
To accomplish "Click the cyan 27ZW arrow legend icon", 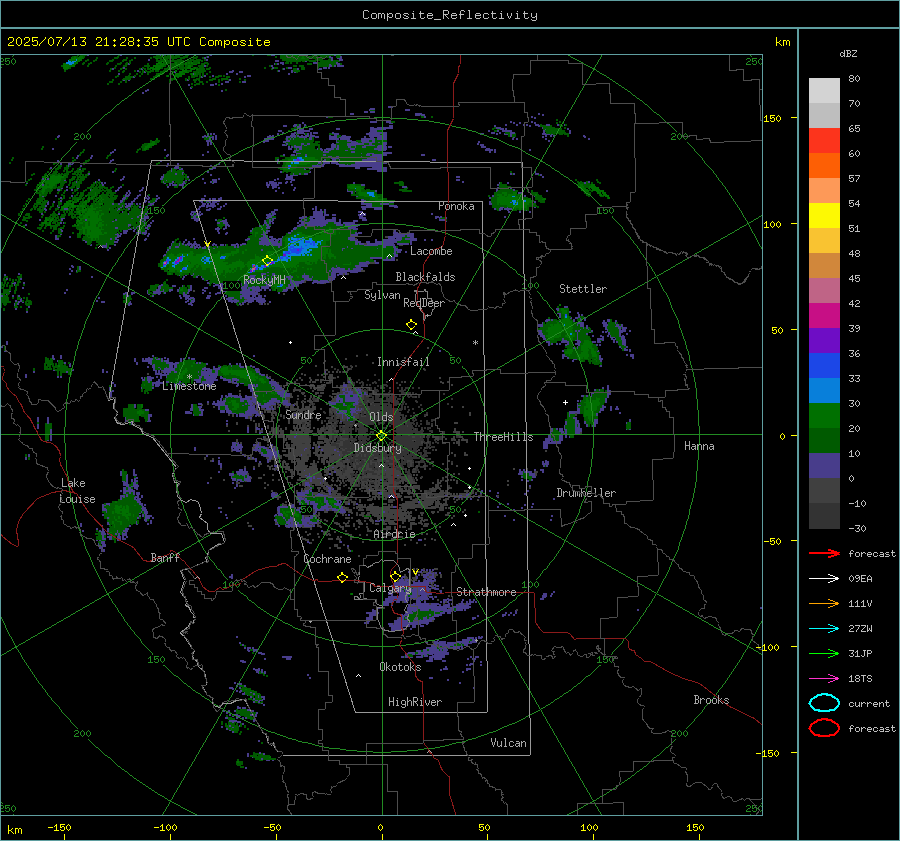I will pos(824,629).
